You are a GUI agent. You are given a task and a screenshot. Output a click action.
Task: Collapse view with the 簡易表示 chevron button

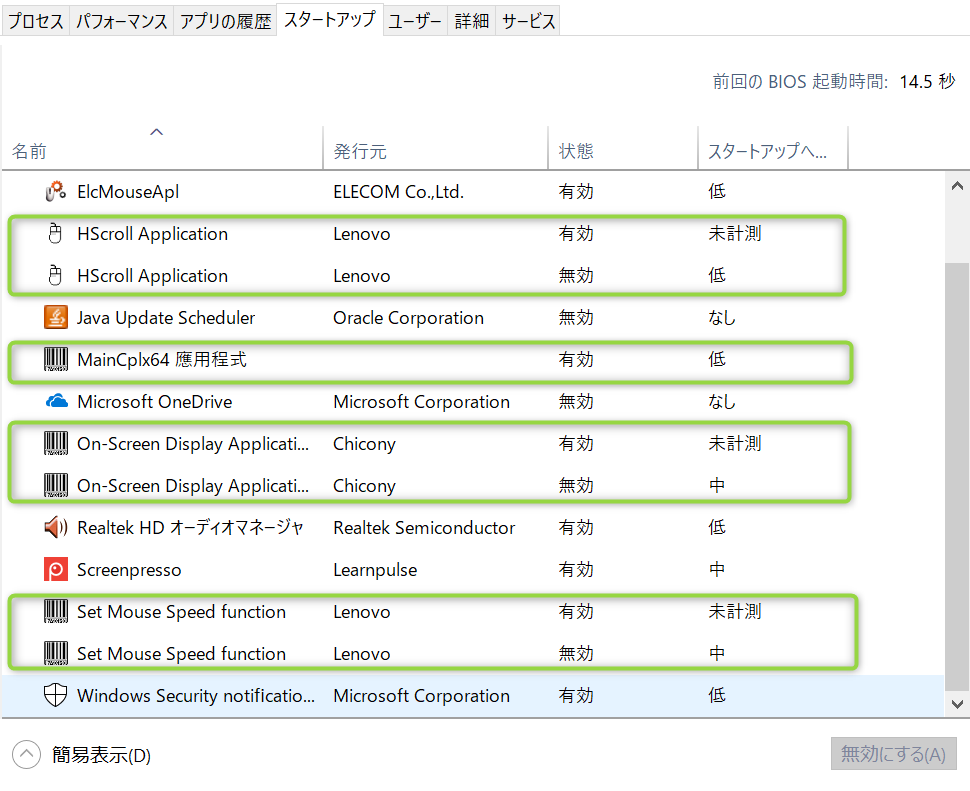[27, 755]
